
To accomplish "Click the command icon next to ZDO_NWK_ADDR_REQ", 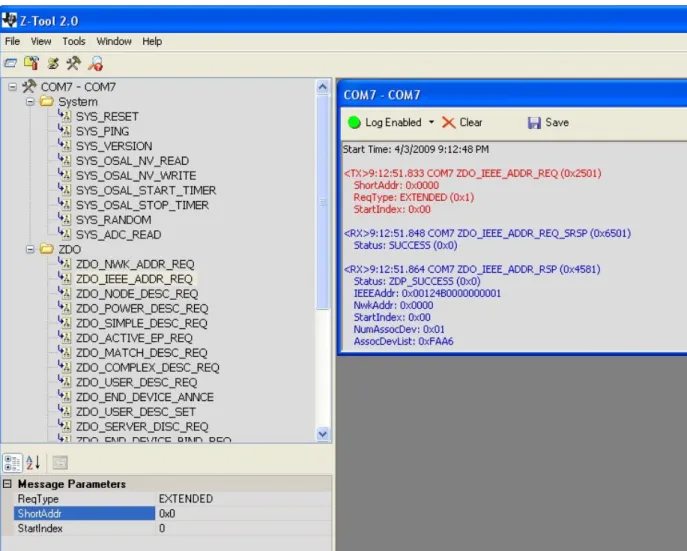I will click(x=64, y=263).
